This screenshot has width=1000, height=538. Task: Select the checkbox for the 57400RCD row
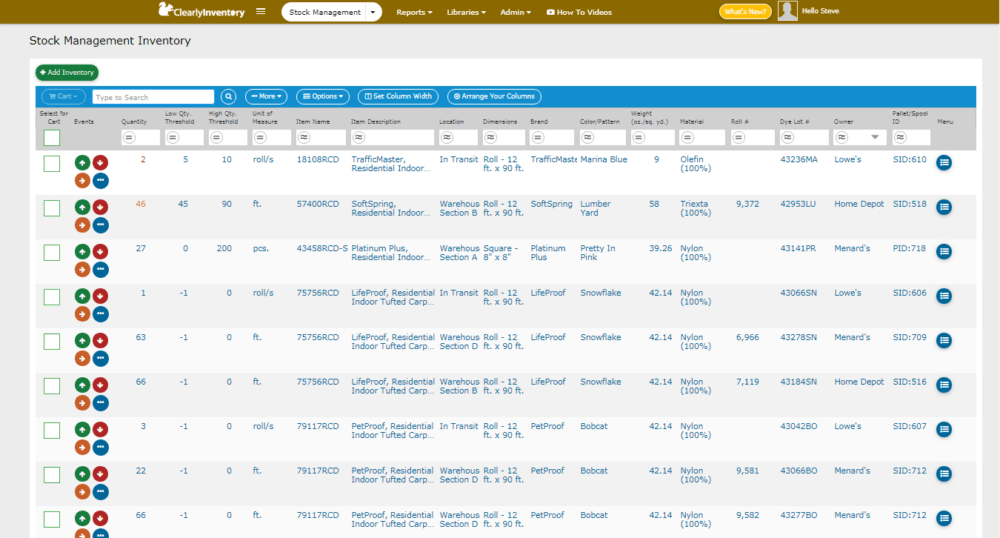click(52, 208)
